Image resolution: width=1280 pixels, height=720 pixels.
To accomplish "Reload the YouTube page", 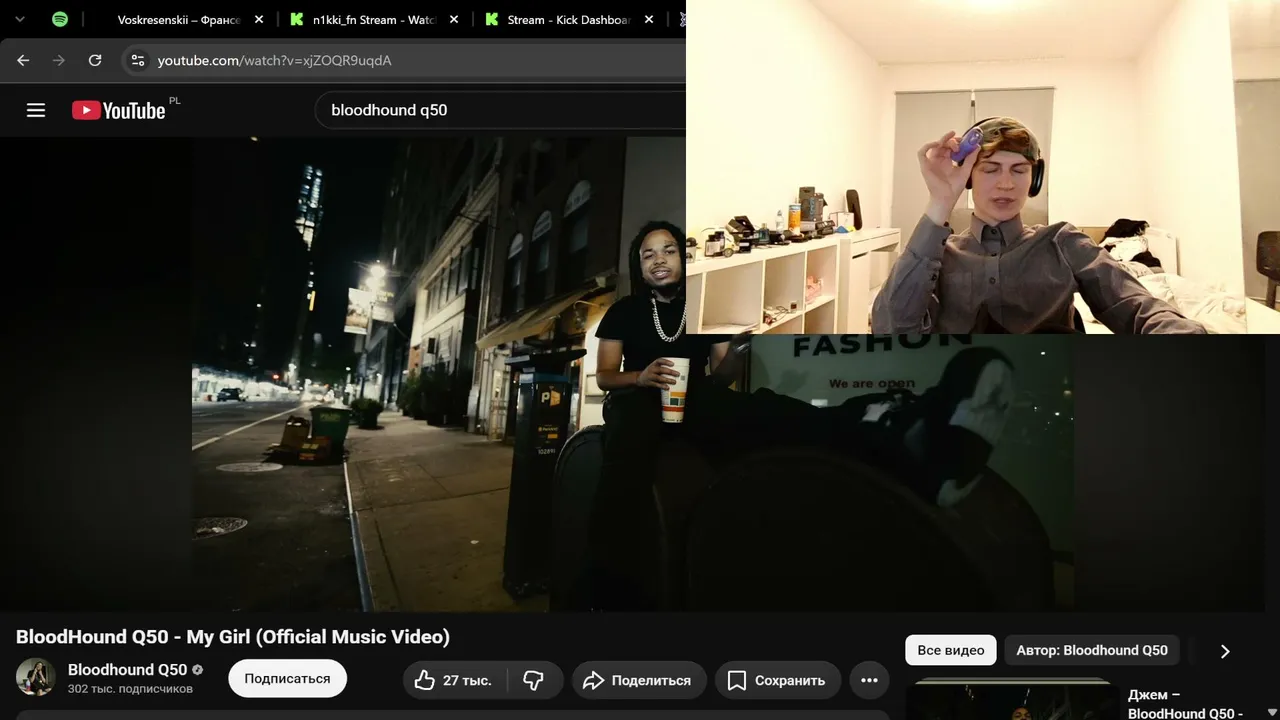I will click(95, 60).
